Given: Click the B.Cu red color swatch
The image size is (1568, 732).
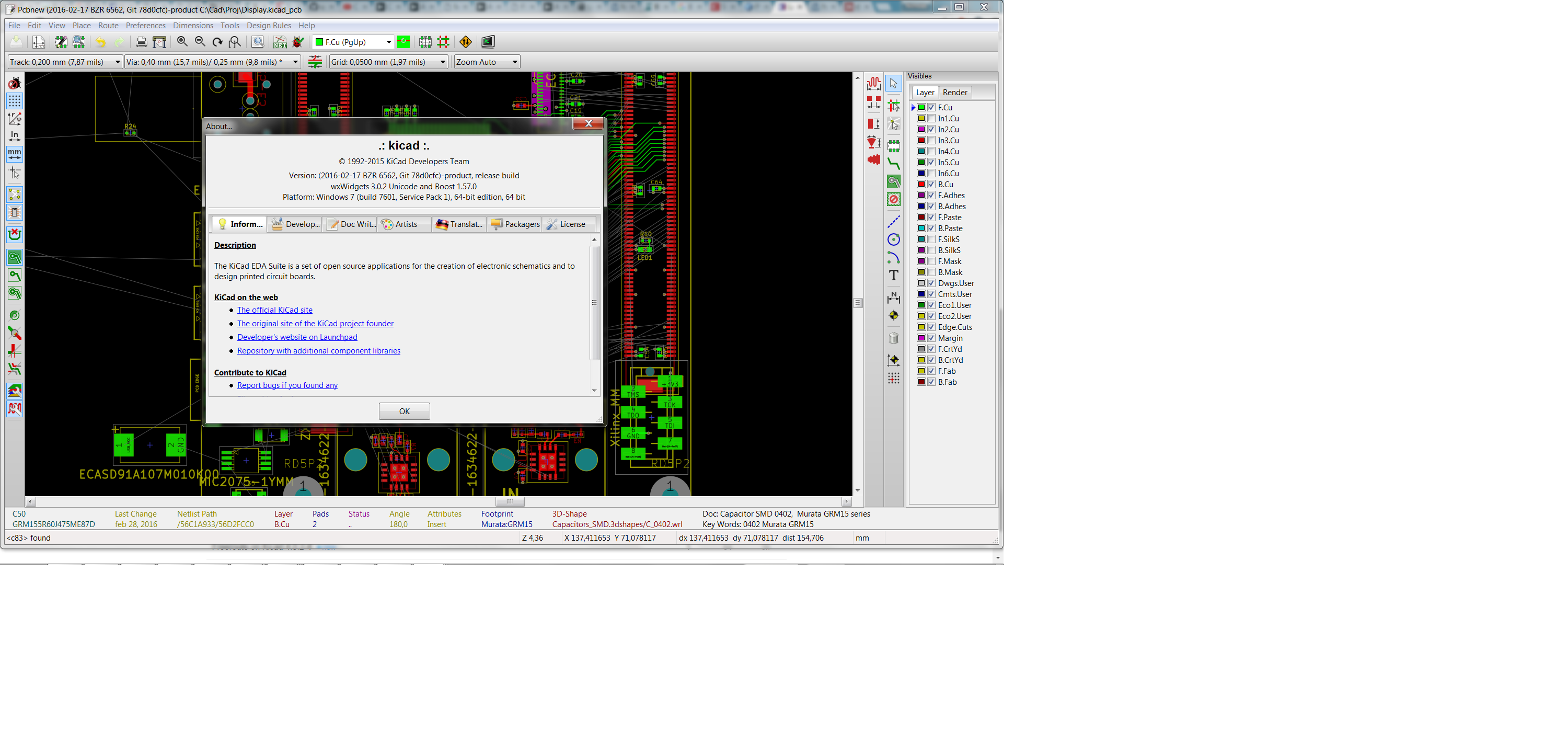Looking at the screenshot, I should click(x=921, y=185).
